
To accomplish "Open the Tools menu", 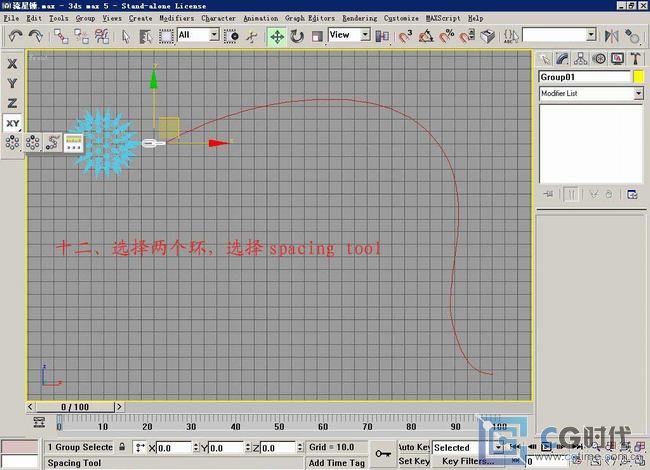I will [58, 18].
